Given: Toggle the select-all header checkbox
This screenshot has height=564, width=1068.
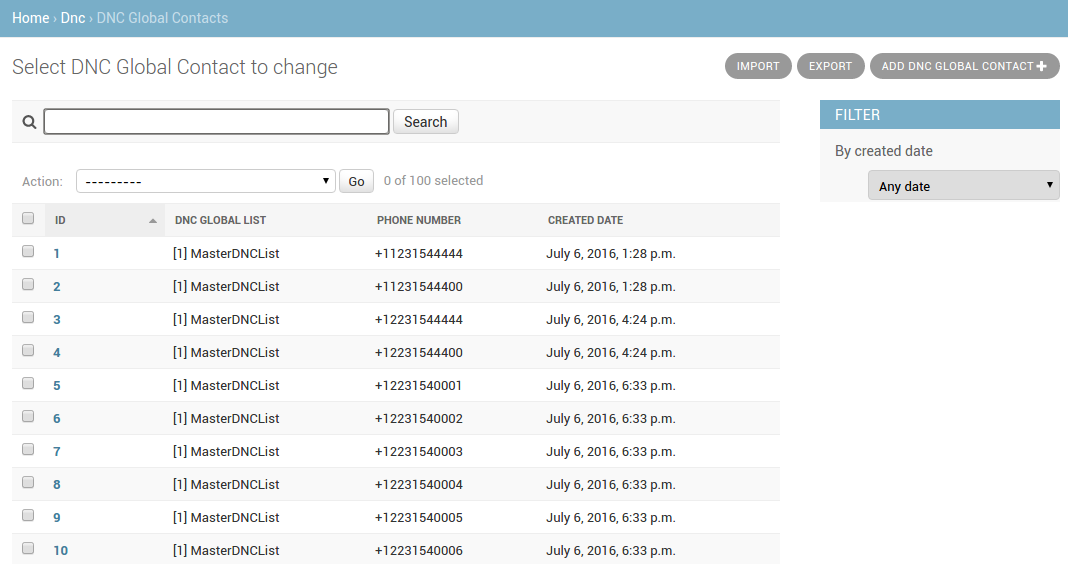Looking at the screenshot, I should pyautogui.click(x=28, y=218).
